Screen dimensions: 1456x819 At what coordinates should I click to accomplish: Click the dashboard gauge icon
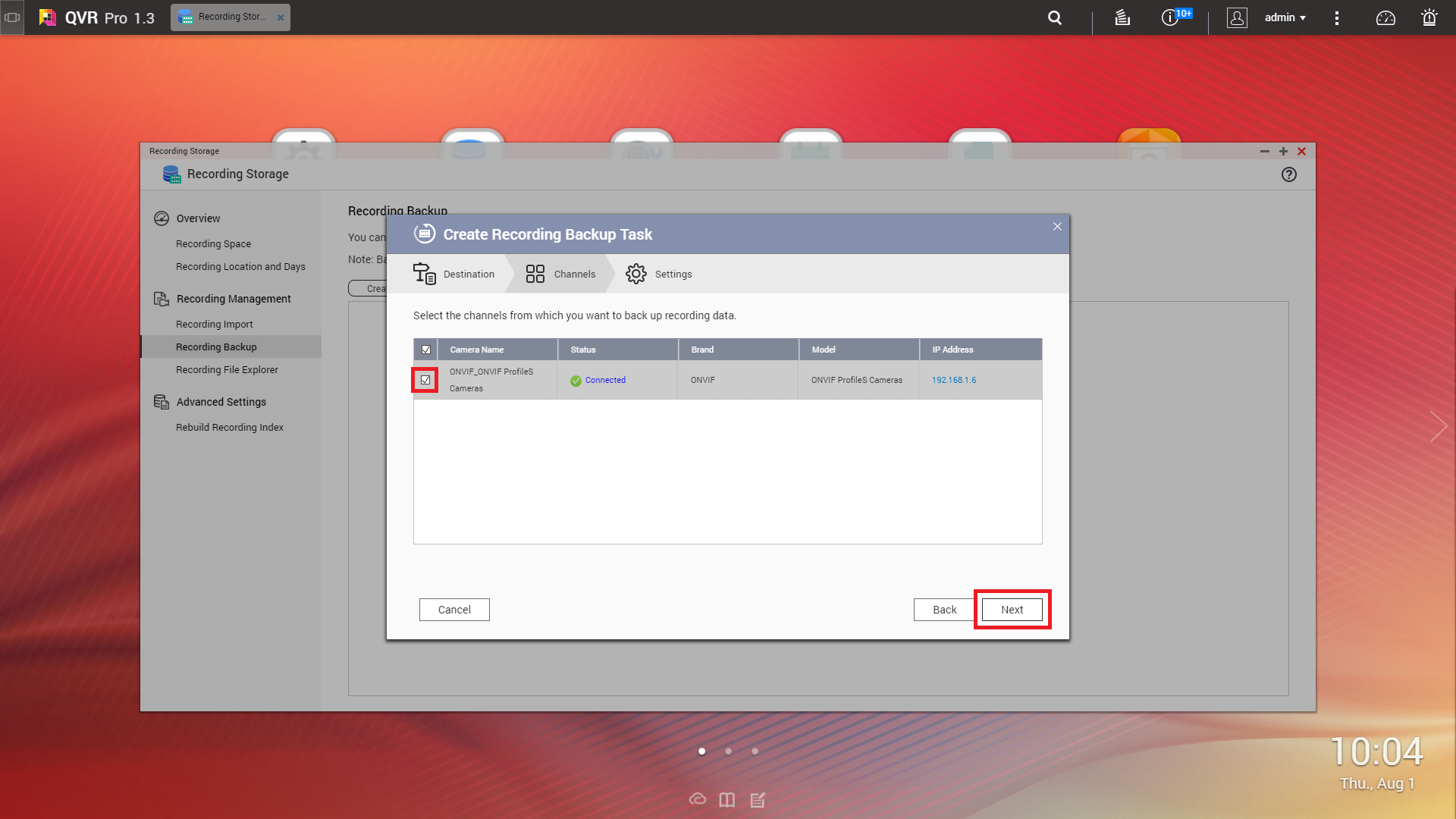[1385, 17]
